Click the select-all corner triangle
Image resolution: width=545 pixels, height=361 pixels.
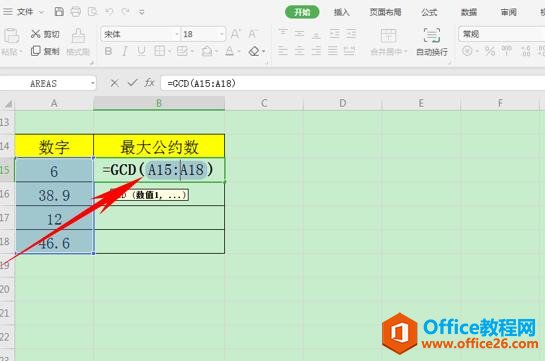click(7, 103)
